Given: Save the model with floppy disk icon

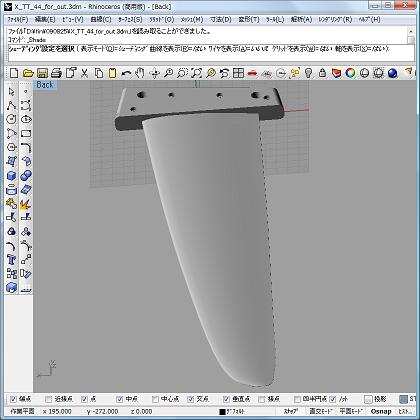Looking at the screenshot, I should coord(42,73).
